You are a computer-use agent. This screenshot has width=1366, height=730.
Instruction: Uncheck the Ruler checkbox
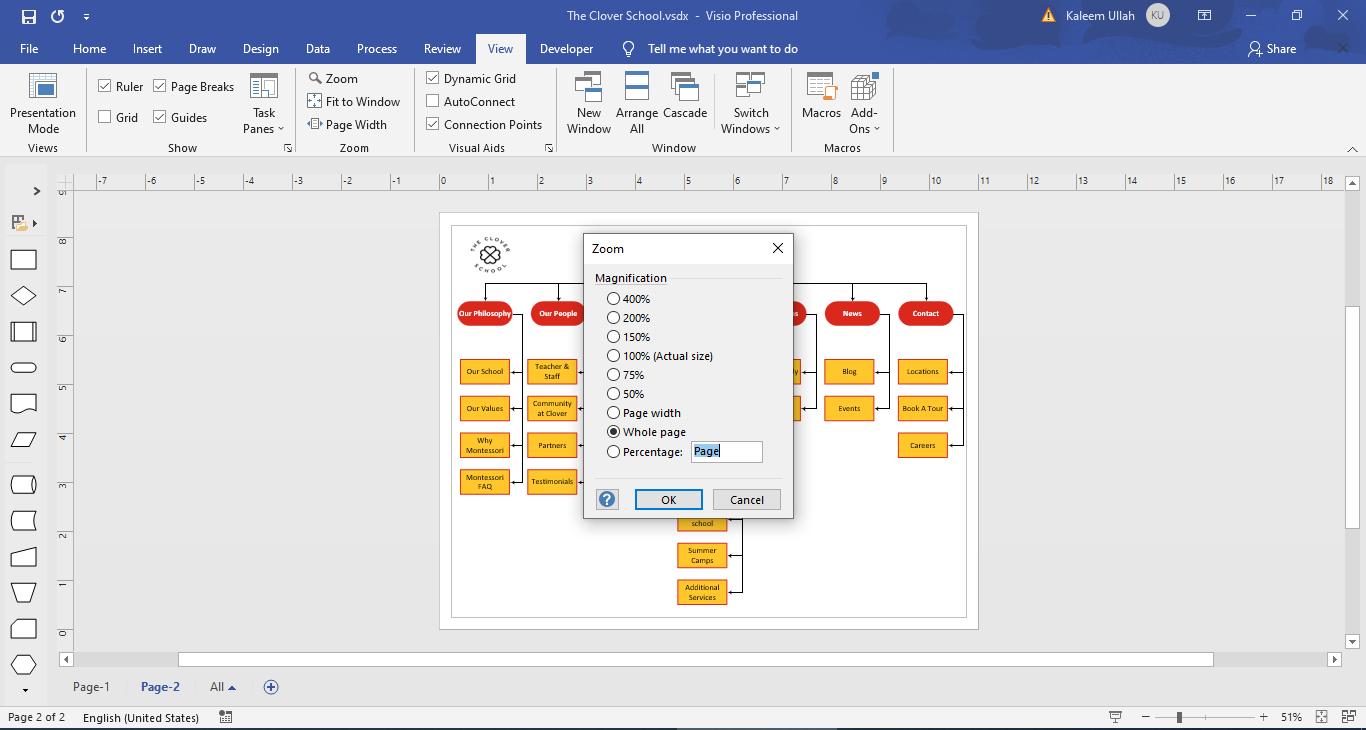point(103,86)
